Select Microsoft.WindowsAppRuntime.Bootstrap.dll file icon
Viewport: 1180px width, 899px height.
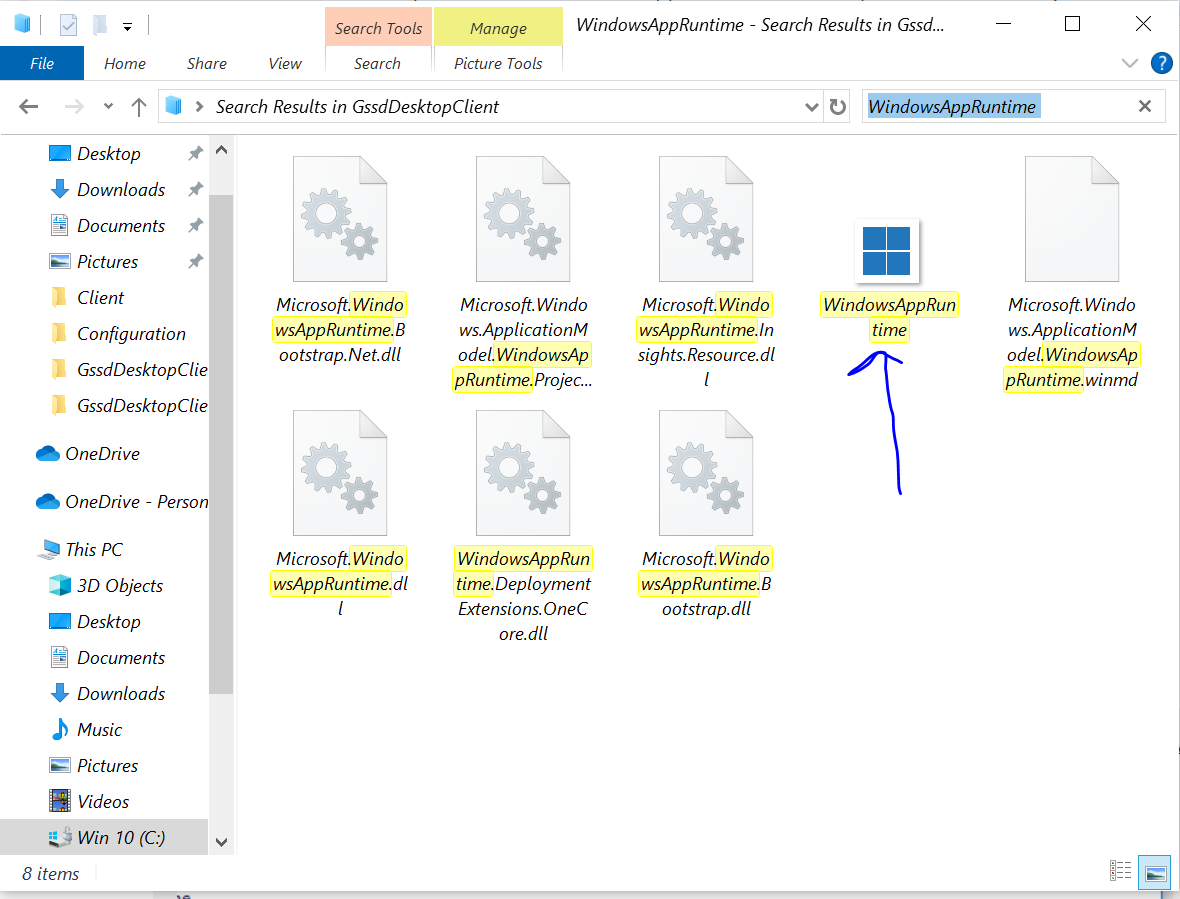[706, 473]
